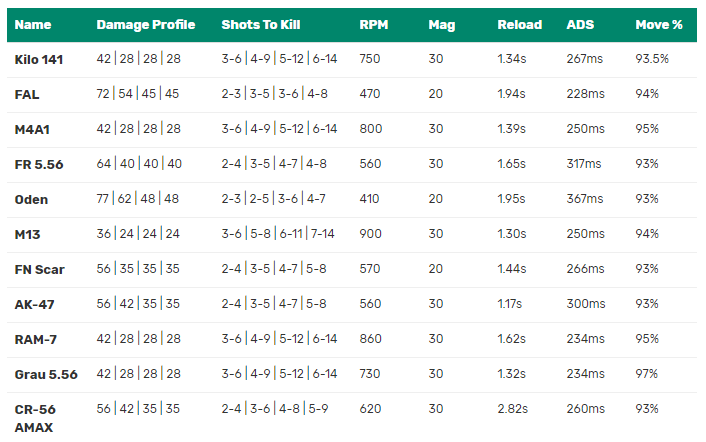This screenshot has height=442, width=706.
Task: Click the AK-47 weapon name
Action: [34, 305]
